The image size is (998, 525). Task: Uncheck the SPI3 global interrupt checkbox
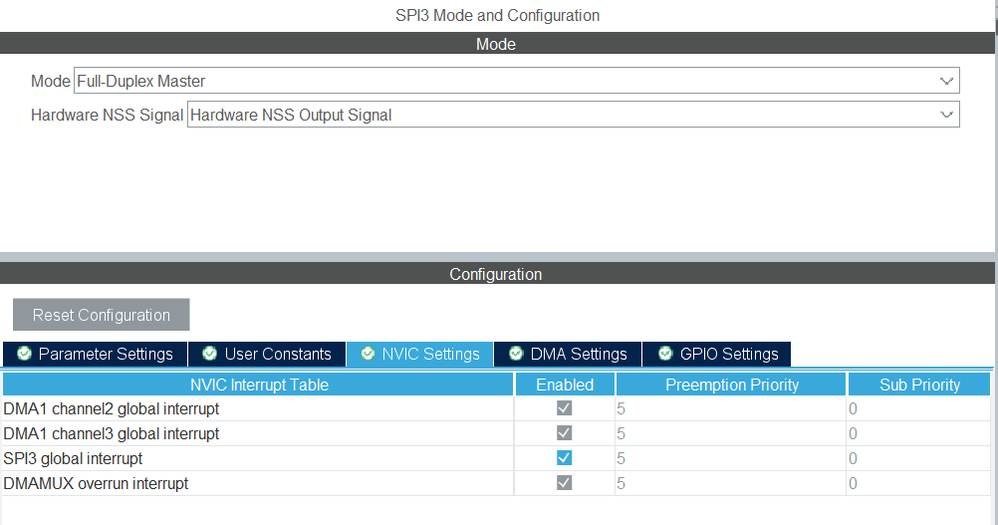[x=564, y=458]
